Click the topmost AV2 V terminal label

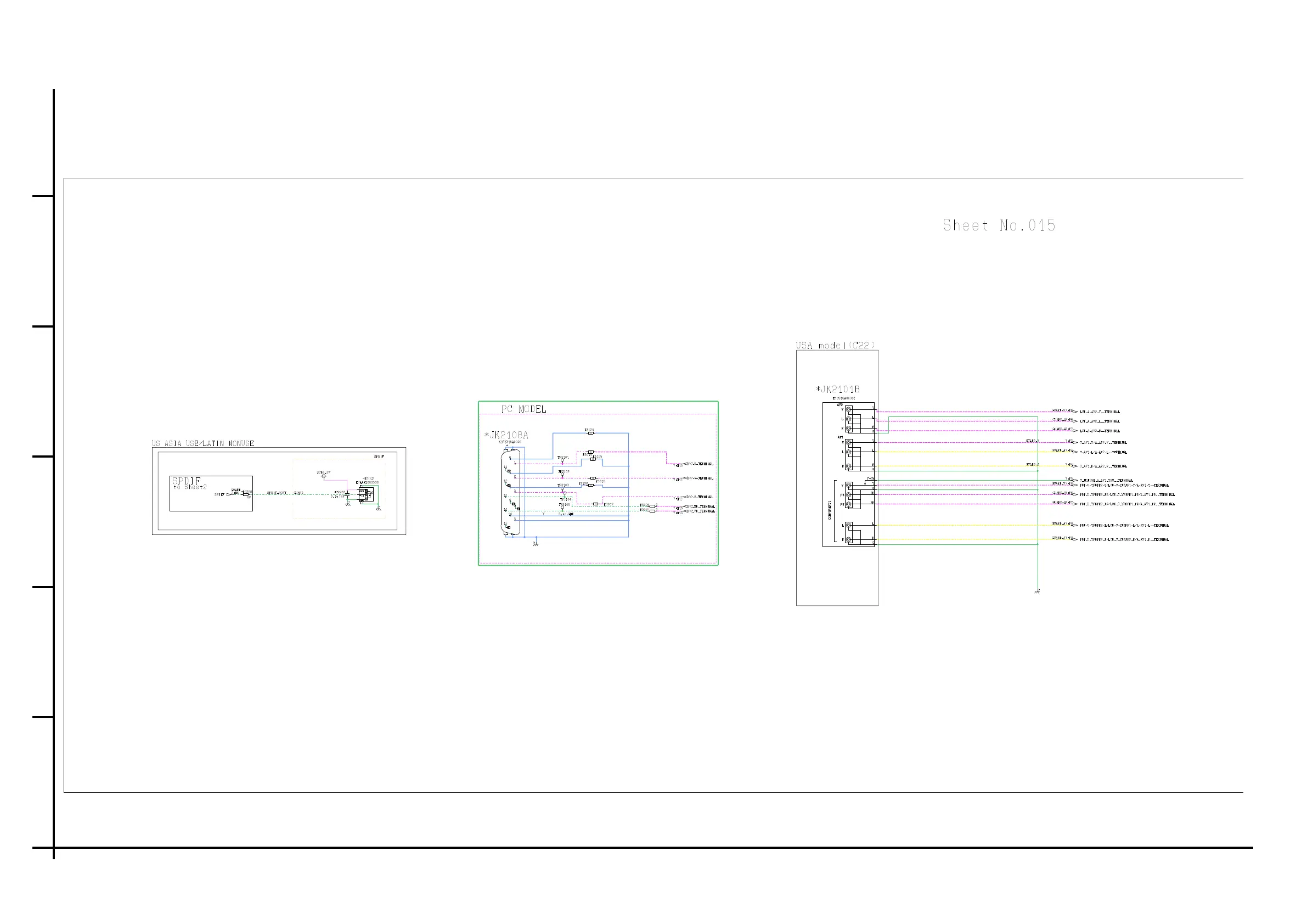coord(1100,412)
